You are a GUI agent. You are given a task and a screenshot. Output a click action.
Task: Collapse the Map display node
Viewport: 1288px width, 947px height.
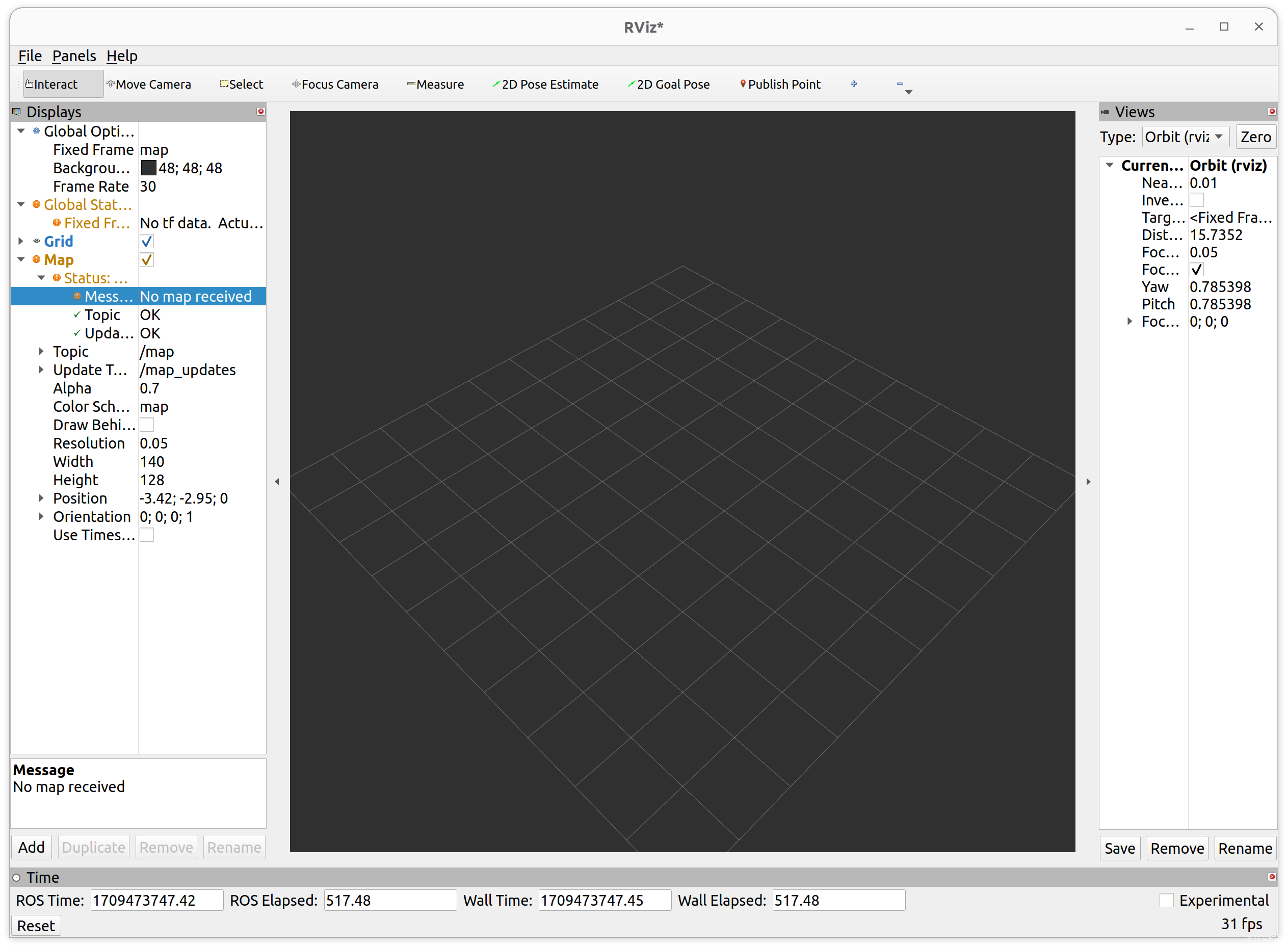(21, 259)
